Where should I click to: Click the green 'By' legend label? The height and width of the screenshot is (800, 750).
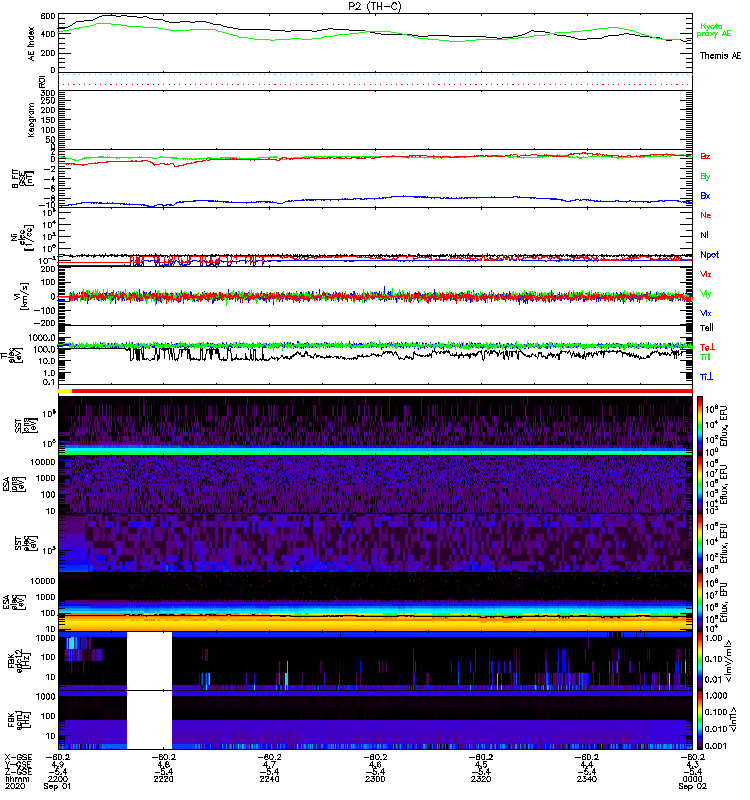point(705,177)
